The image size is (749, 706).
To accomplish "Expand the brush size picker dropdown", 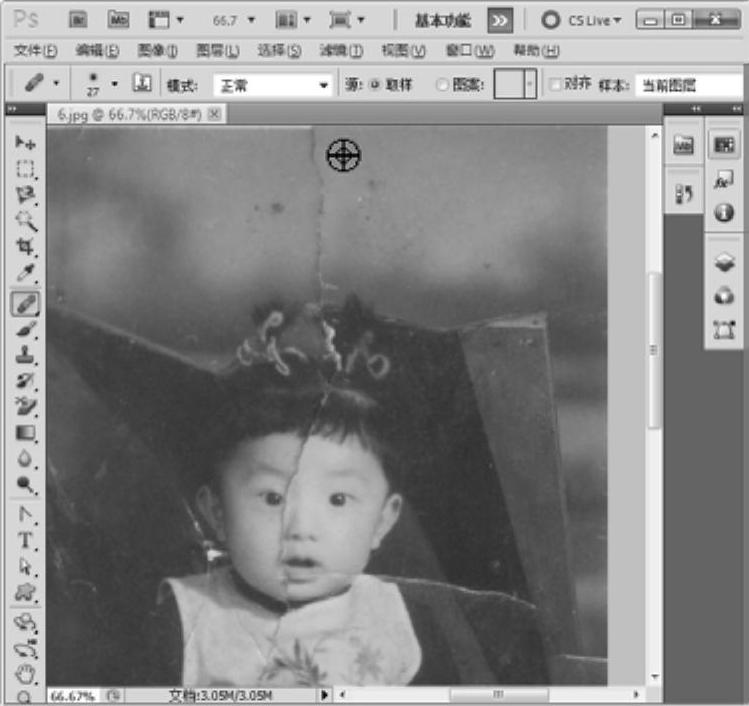I will point(114,84).
